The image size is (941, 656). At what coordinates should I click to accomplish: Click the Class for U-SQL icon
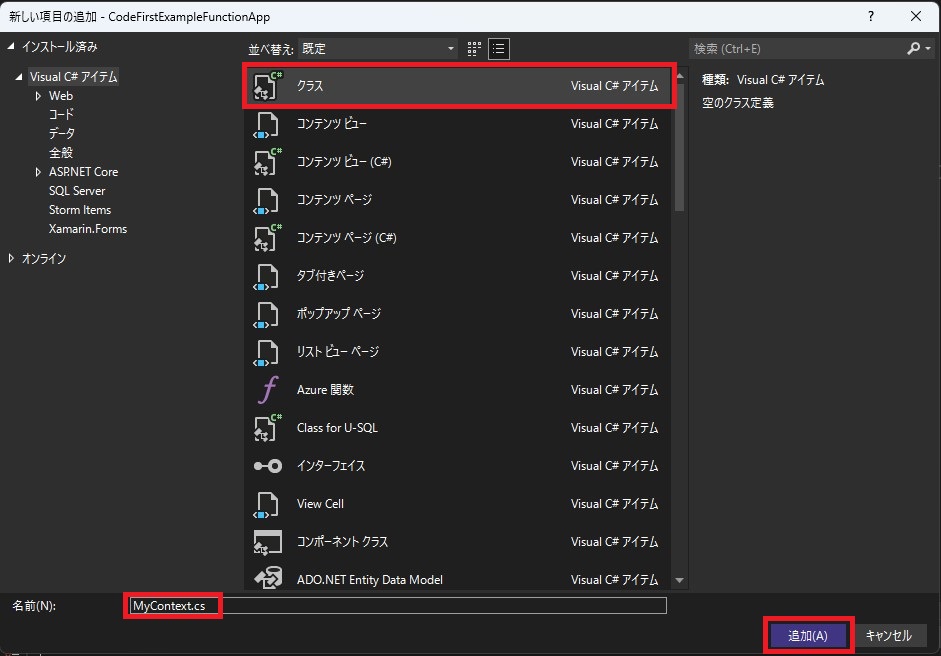click(x=267, y=428)
